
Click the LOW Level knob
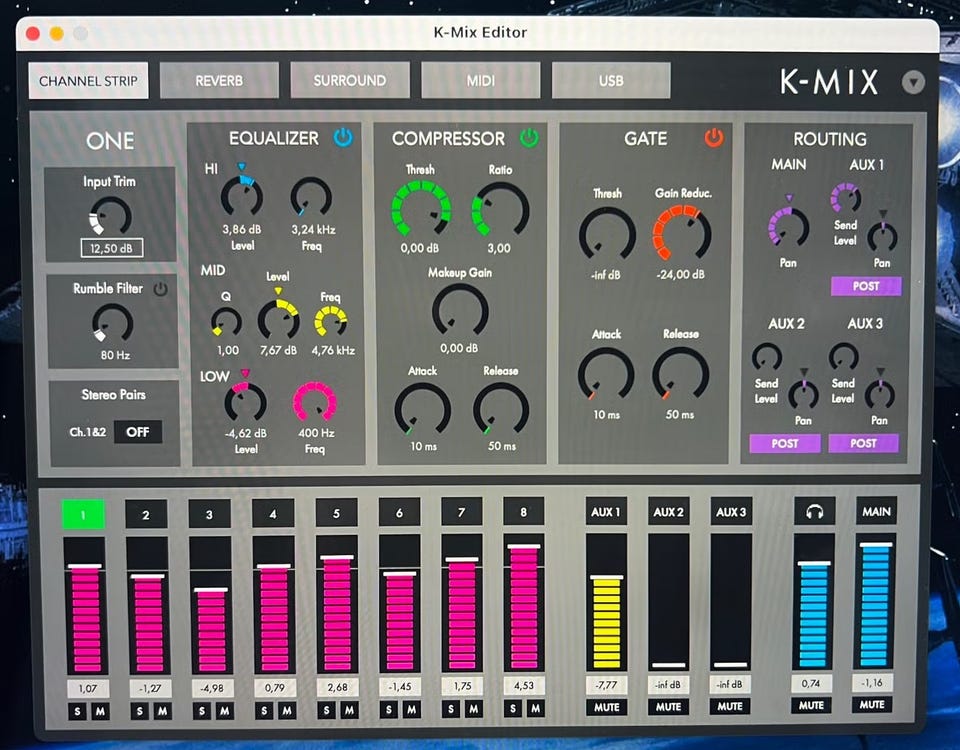click(246, 402)
